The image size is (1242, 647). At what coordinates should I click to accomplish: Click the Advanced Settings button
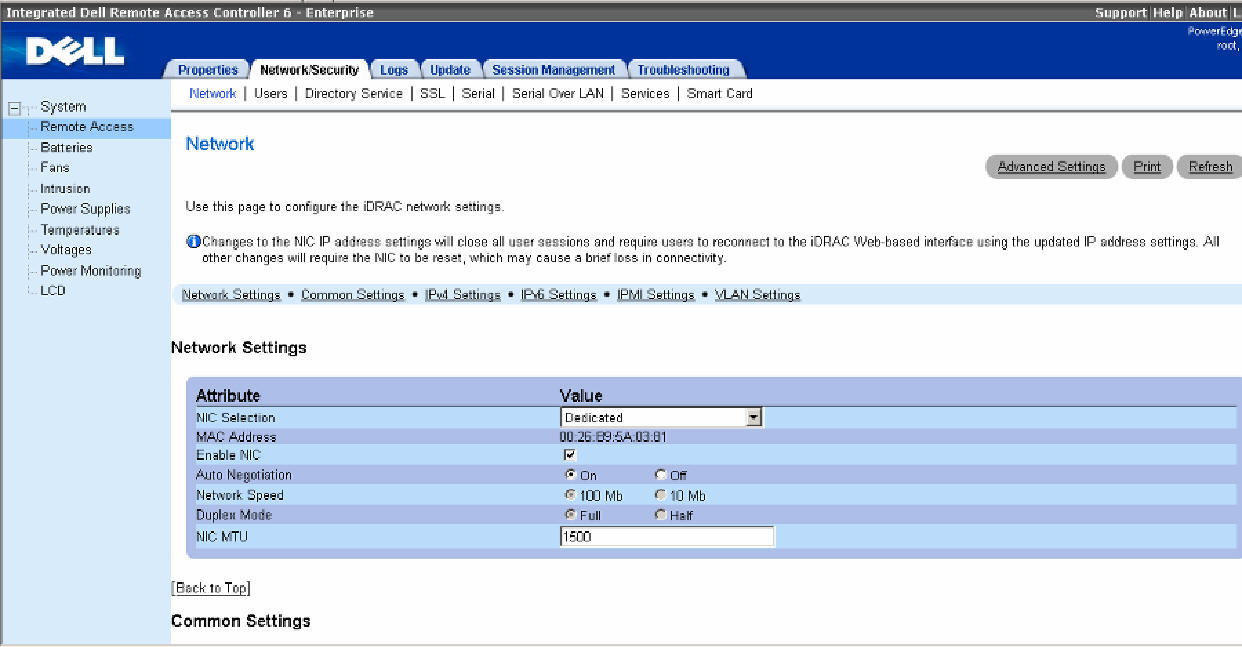click(1052, 167)
